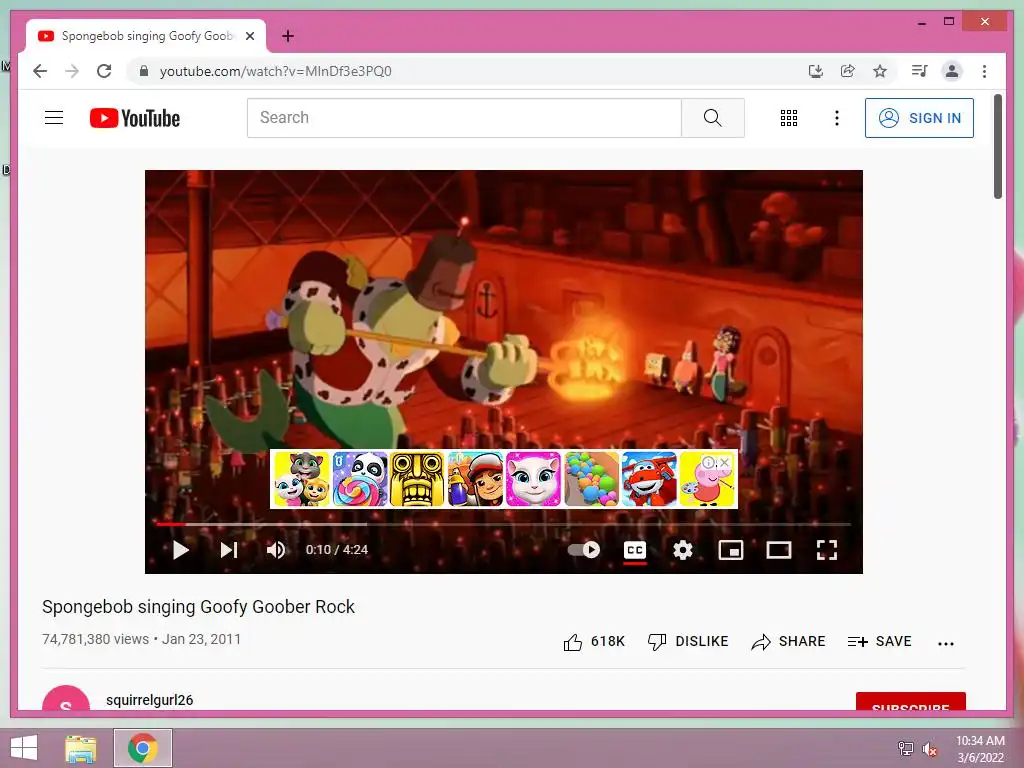
Task: Open network tray icon
Action: pos(906,748)
